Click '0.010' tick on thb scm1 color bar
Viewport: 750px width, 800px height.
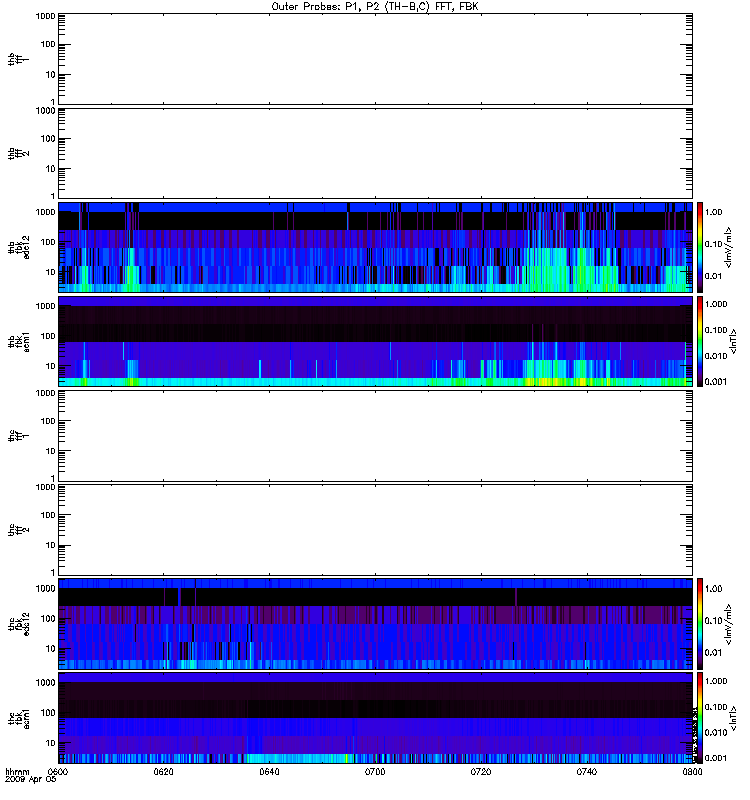pos(716,356)
